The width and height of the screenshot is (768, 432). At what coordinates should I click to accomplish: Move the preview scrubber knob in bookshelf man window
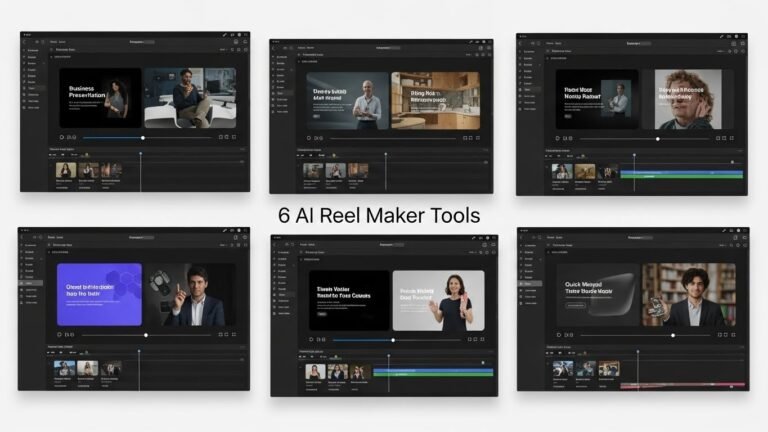pos(673,336)
